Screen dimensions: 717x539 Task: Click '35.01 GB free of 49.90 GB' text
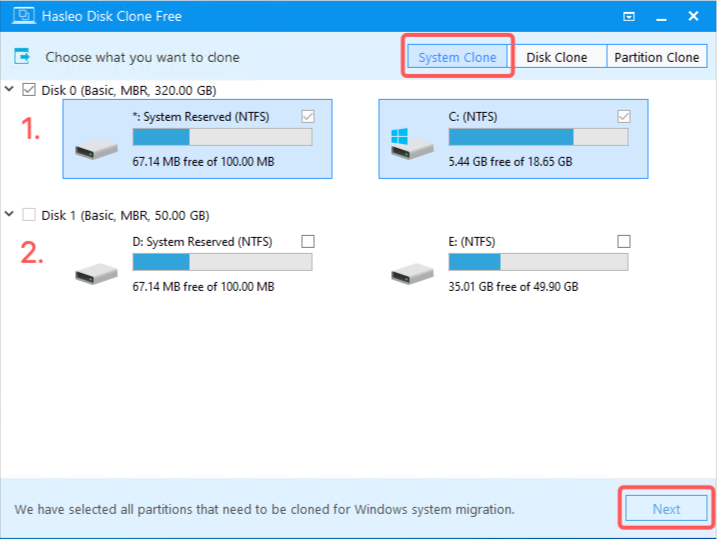coord(513,286)
